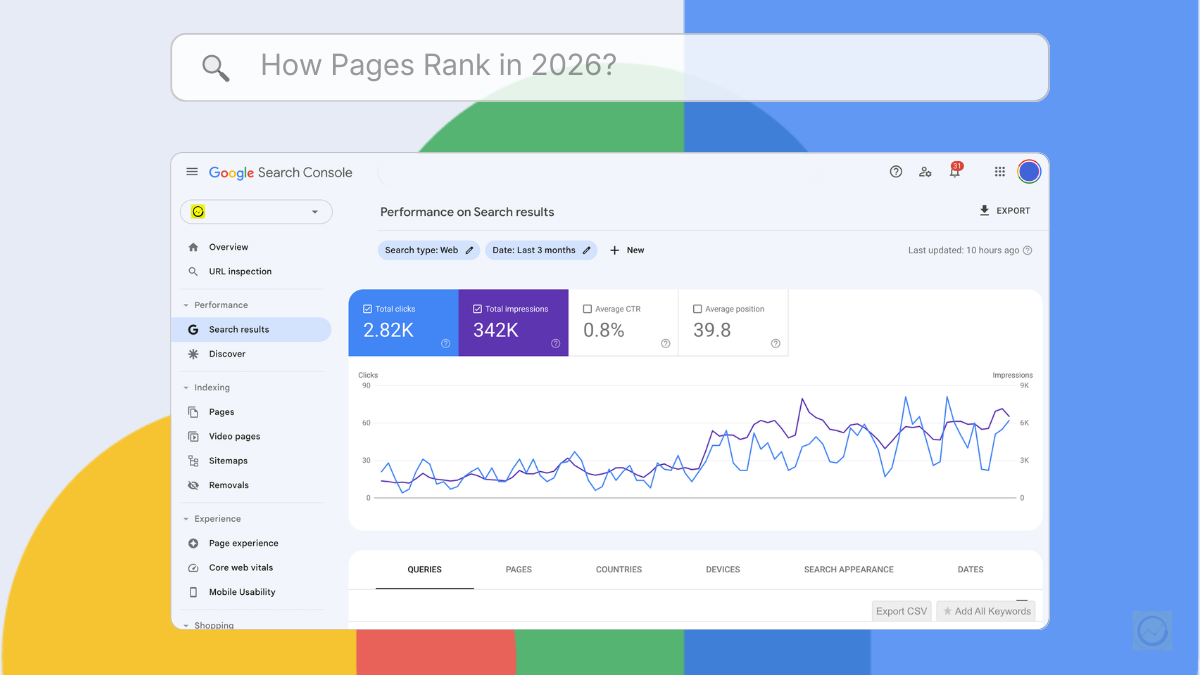Open the property selector dropdown
The width and height of the screenshot is (1200, 675).
point(256,212)
